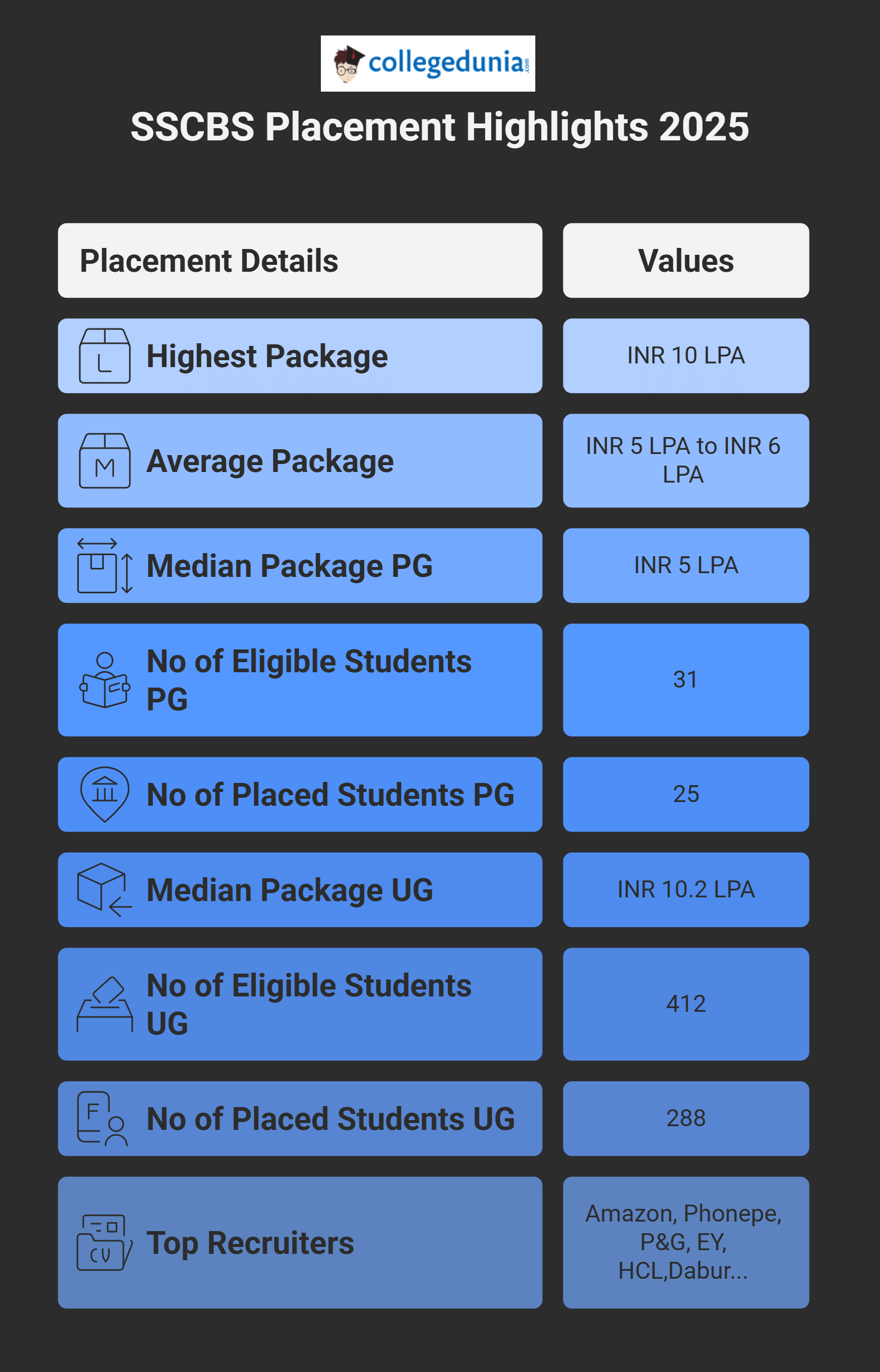Click the M box icon beside Average Package
The width and height of the screenshot is (880, 1372).
click(x=104, y=461)
